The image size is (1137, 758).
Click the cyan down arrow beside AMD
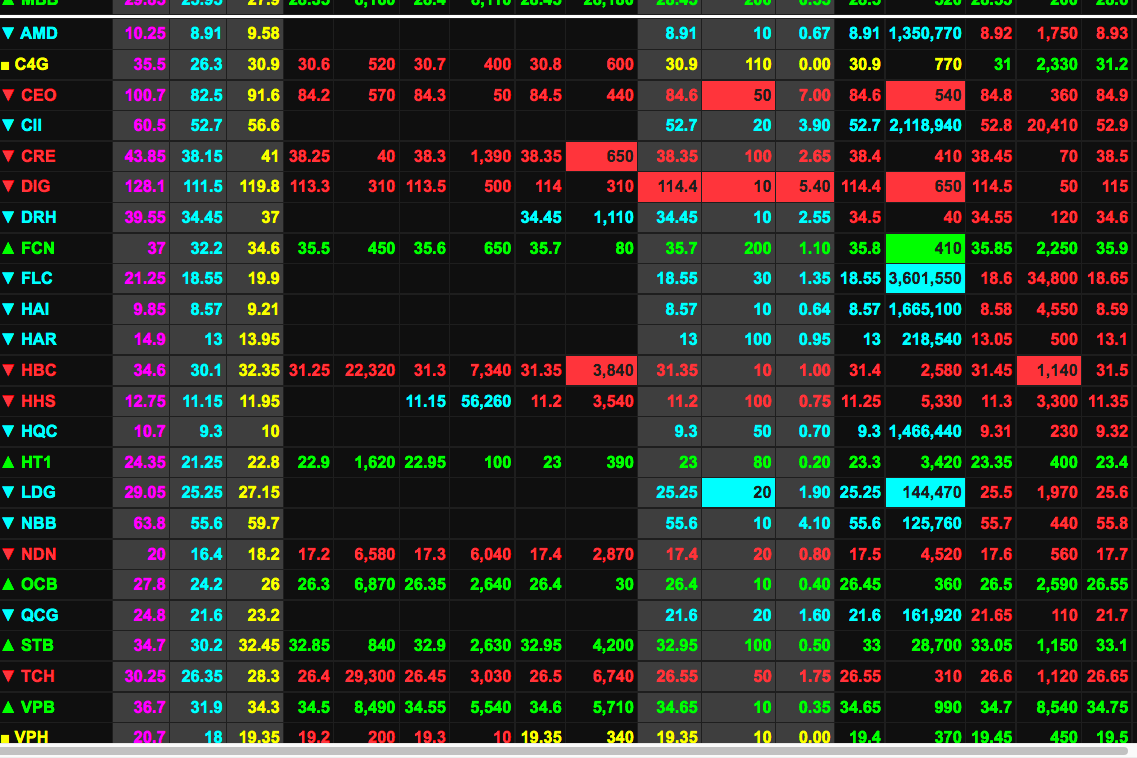[x=8, y=34]
